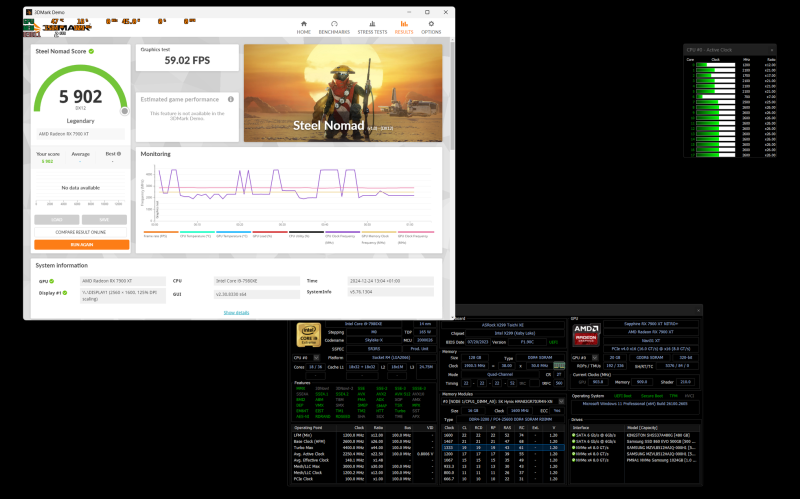Click the memory module icon beside memory clock

pos(559,366)
